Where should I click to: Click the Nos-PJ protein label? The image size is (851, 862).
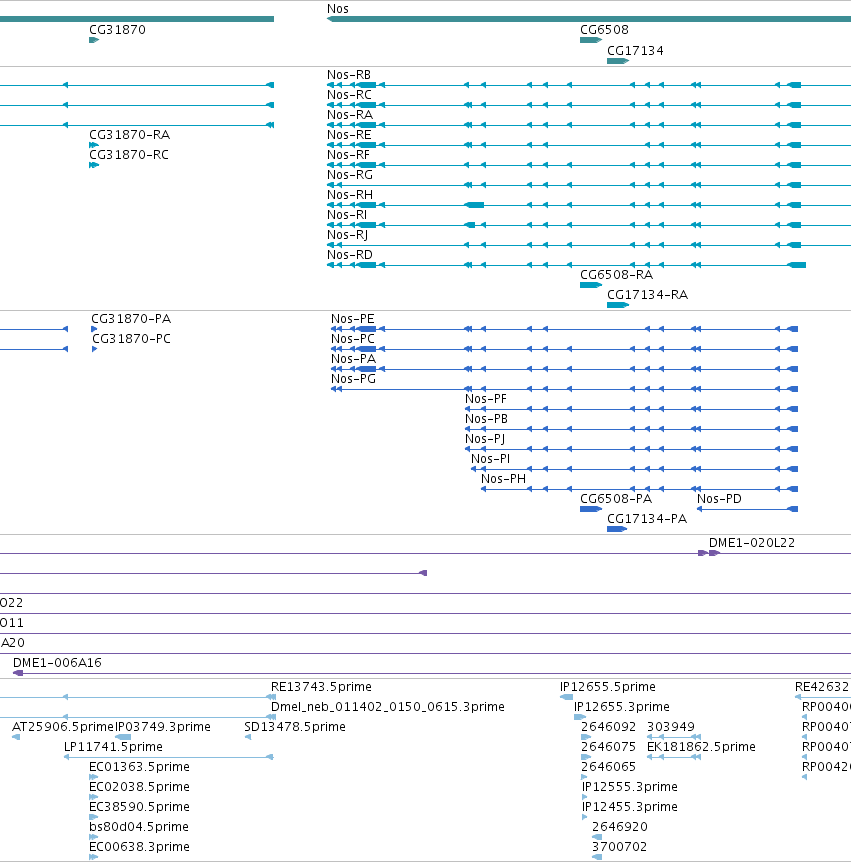485,439
